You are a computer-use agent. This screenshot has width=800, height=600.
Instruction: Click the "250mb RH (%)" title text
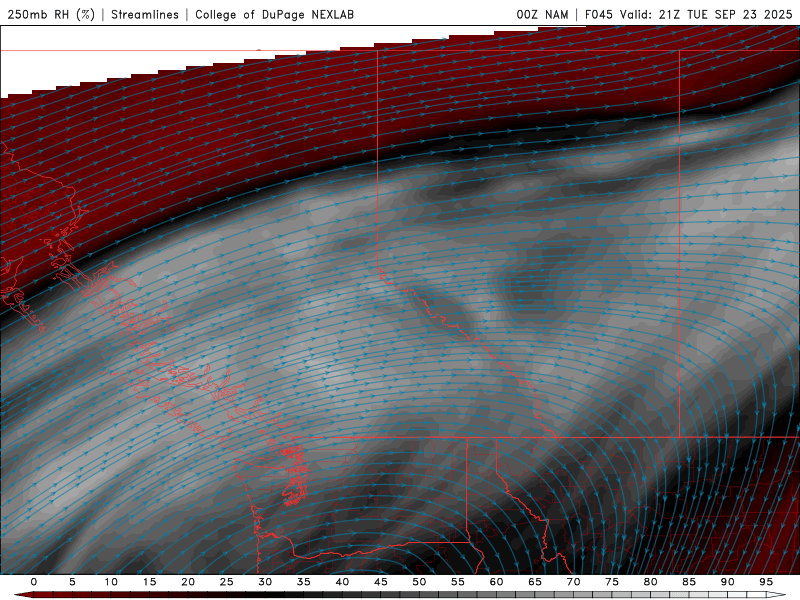click(x=51, y=14)
